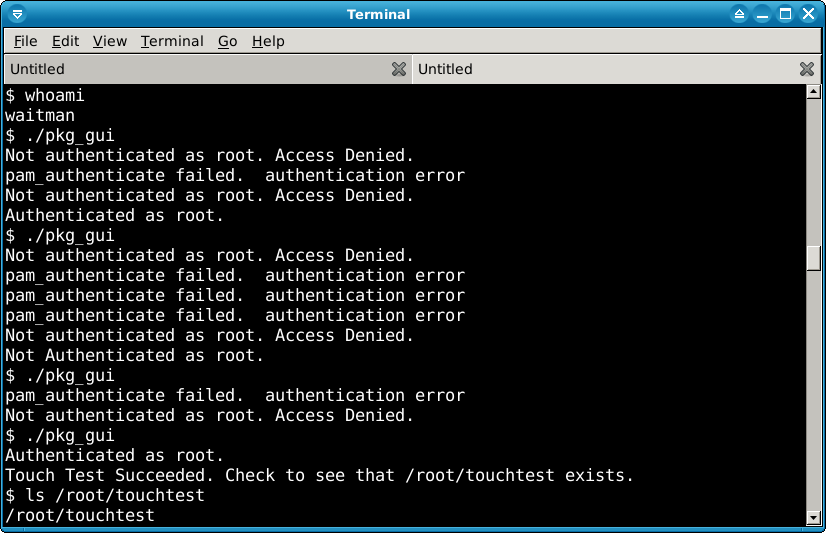Open the Edit menu
The height and width of the screenshot is (533, 826).
(x=65, y=41)
